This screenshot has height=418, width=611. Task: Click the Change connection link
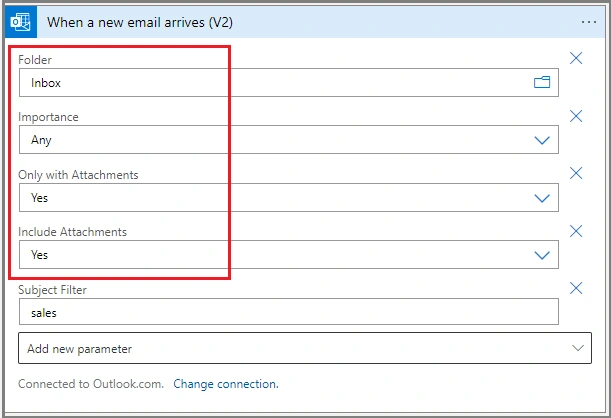tap(226, 384)
